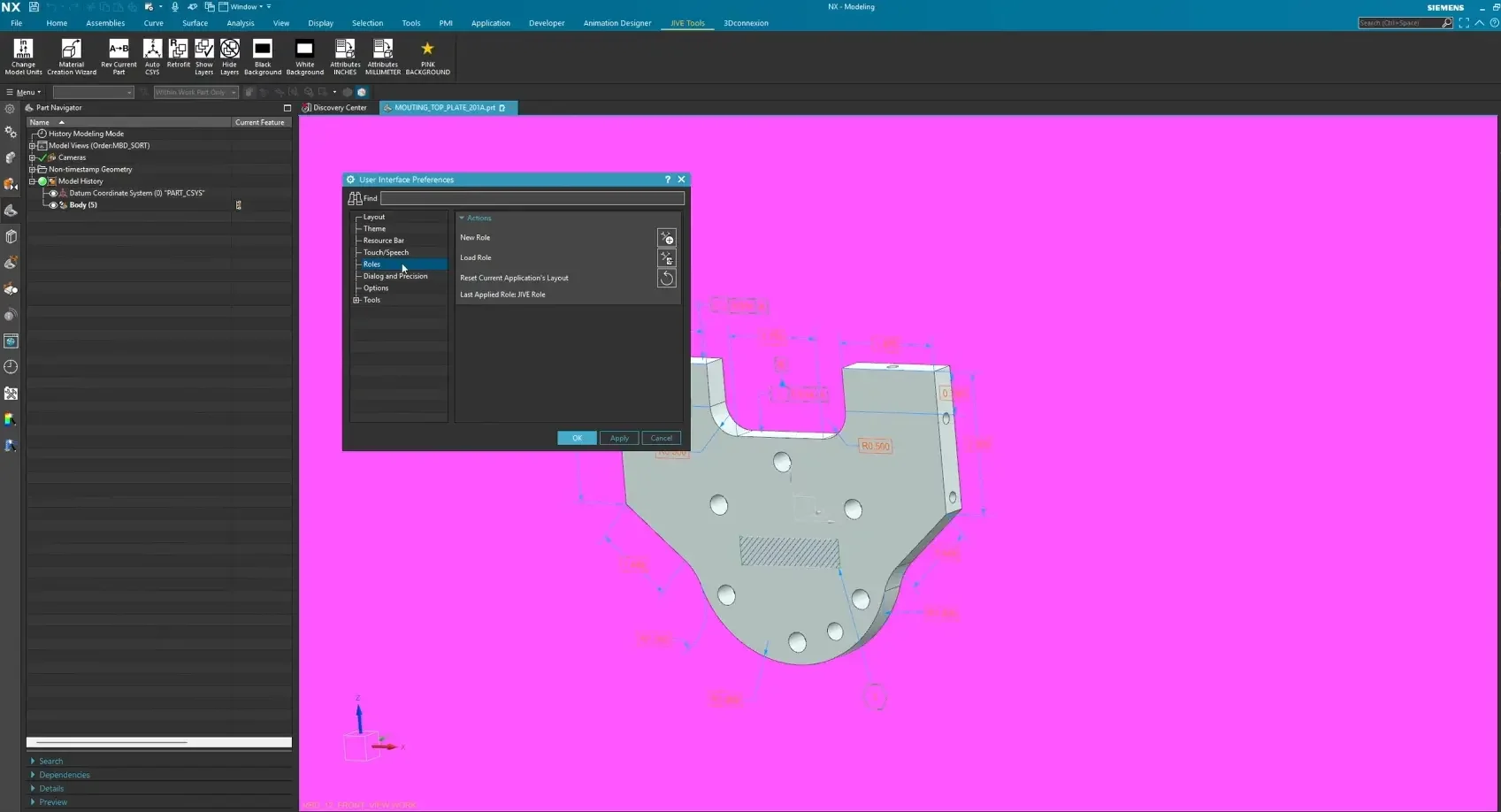Select Touch/Speech in the preferences tree
Image resolution: width=1501 pixels, height=812 pixels.
[386, 253]
